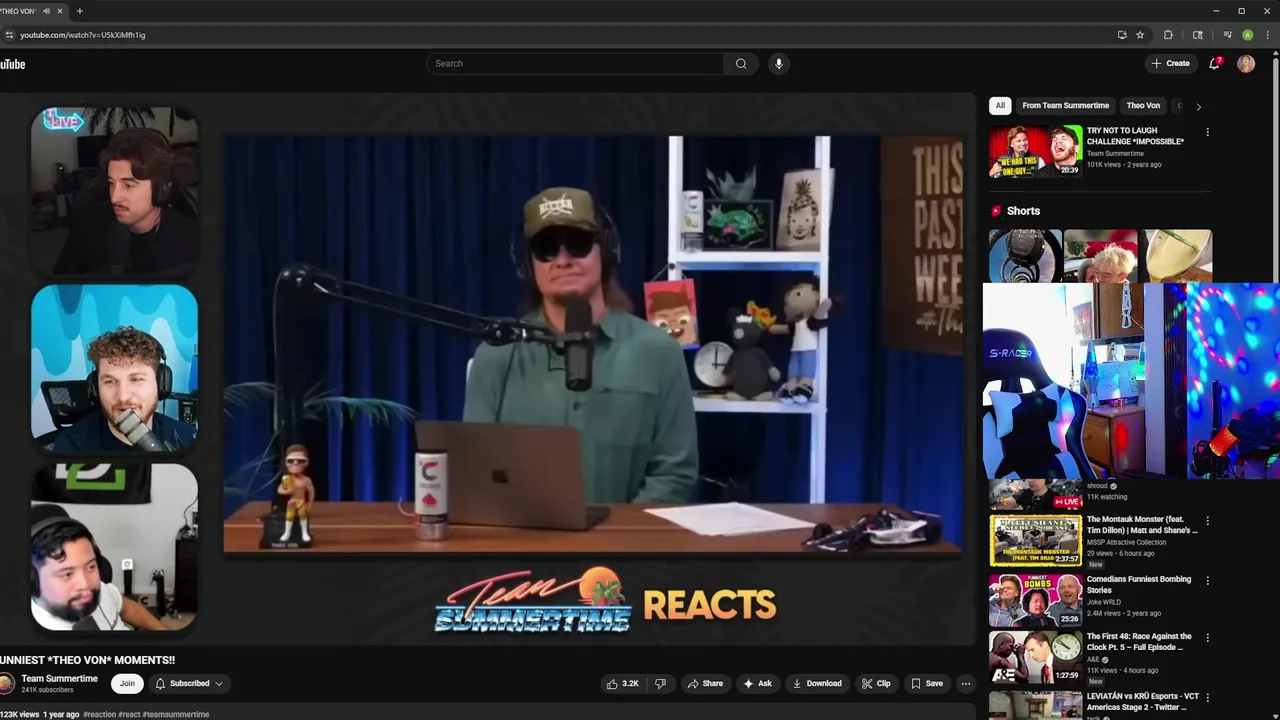This screenshot has width=1280, height=720.
Task: Download the video
Action: [x=816, y=684]
